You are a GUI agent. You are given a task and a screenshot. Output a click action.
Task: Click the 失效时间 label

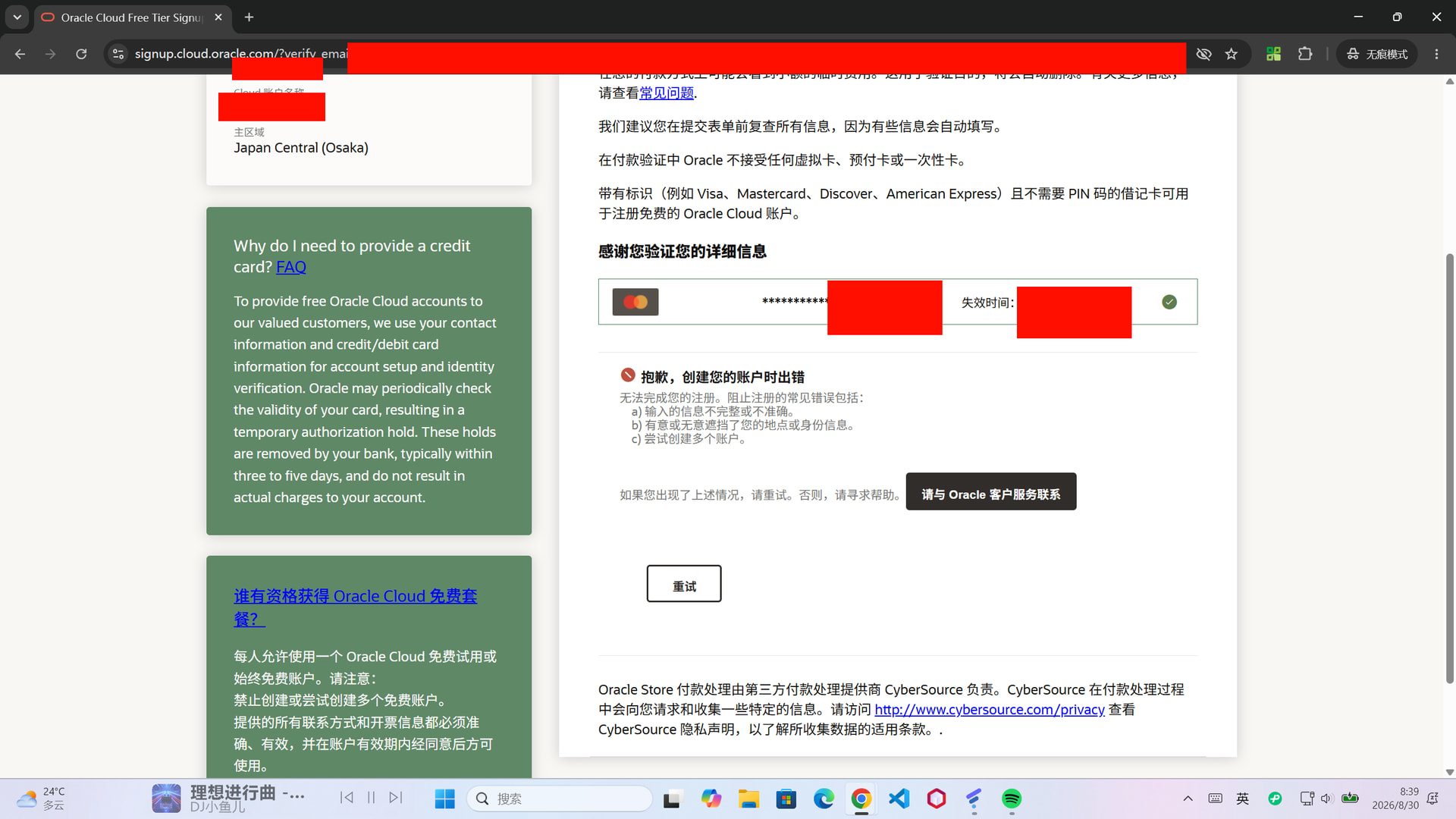click(x=987, y=303)
